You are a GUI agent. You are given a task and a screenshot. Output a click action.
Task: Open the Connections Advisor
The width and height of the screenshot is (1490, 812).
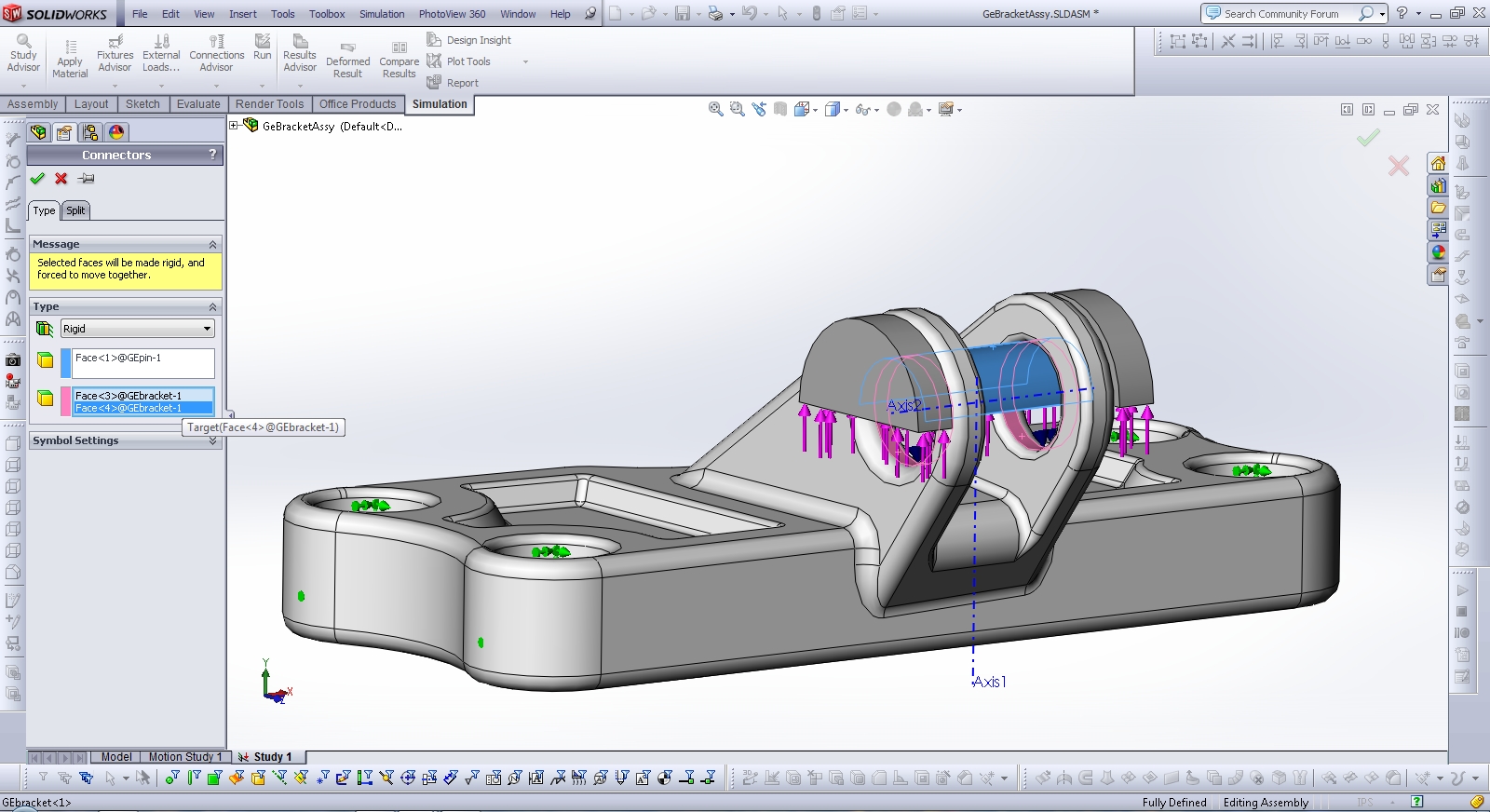[216, 54]
